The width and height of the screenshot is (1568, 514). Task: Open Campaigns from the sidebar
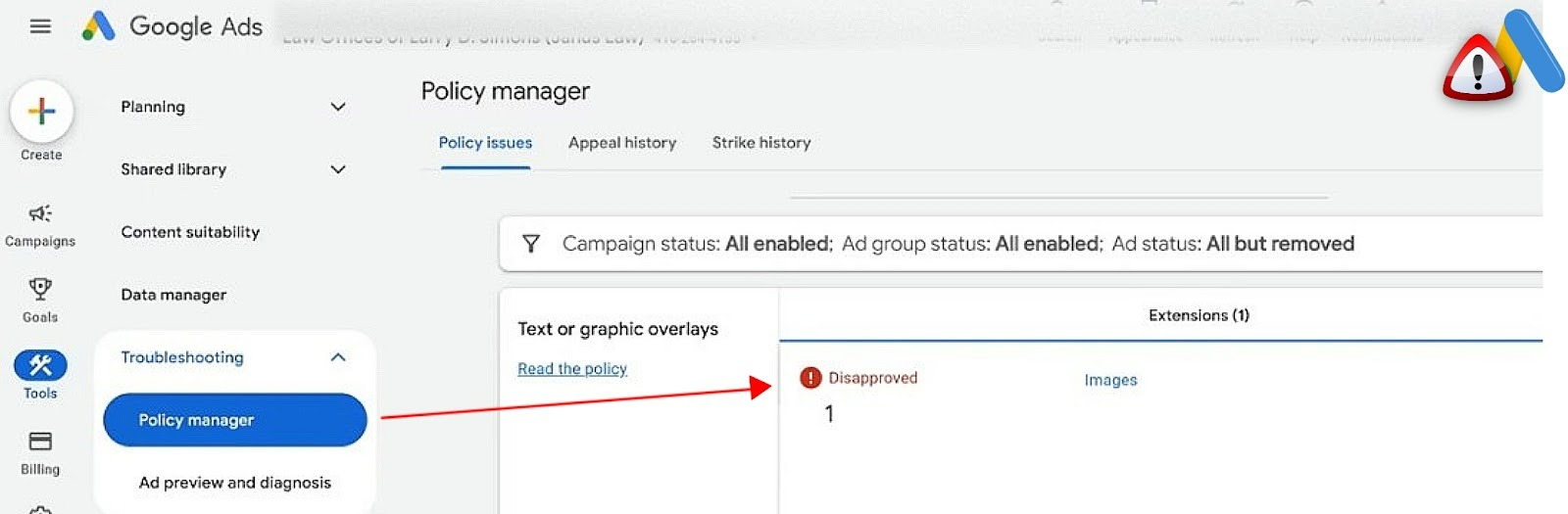[40, 224]
